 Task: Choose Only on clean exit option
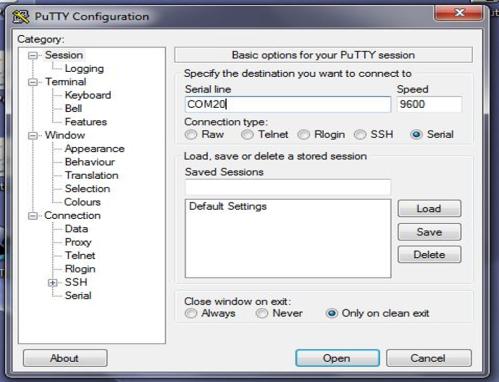coord(332,313)
